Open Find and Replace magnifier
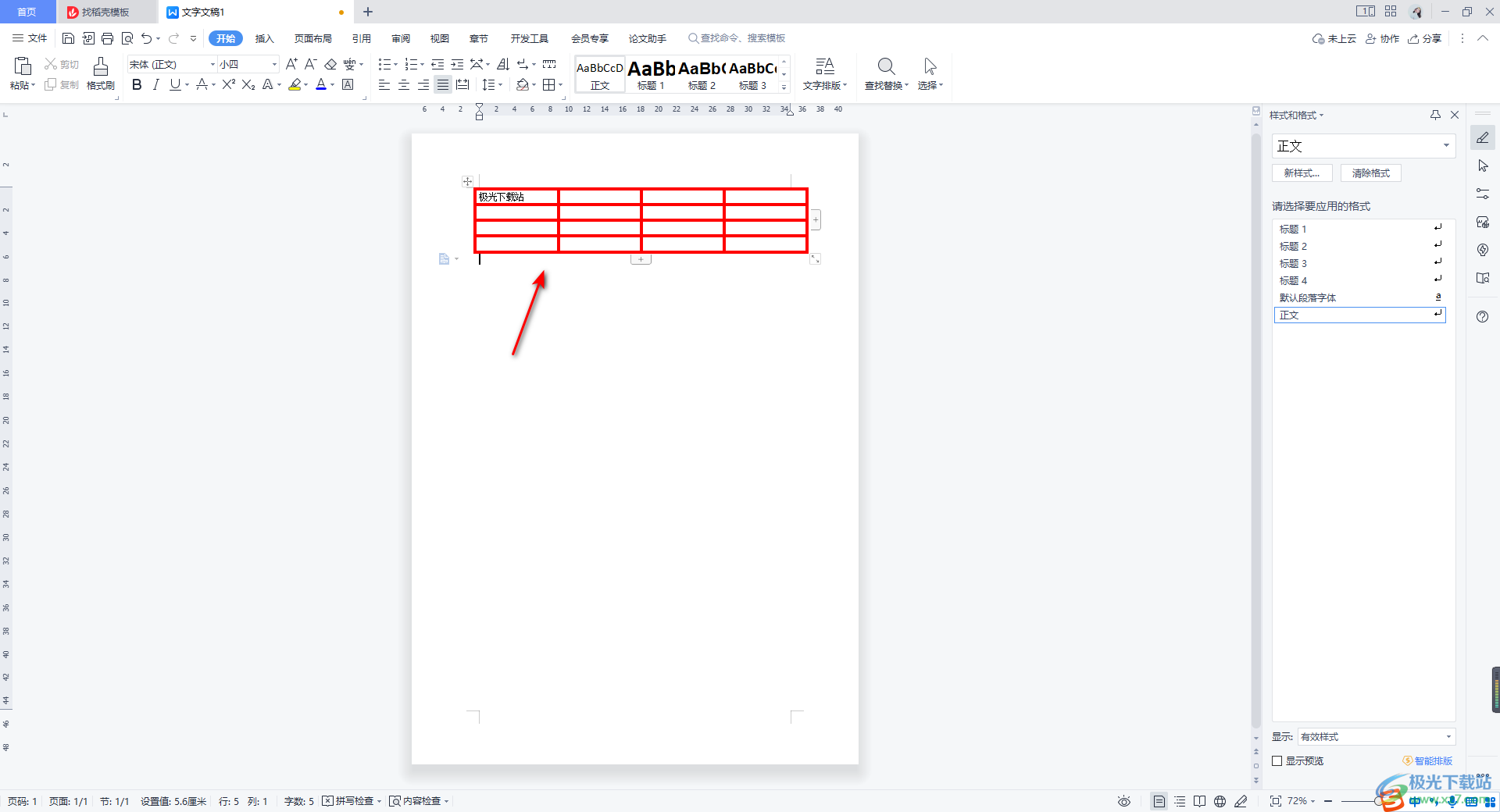The height and width of the screenshot is (812, 1500). coord(886,66)
